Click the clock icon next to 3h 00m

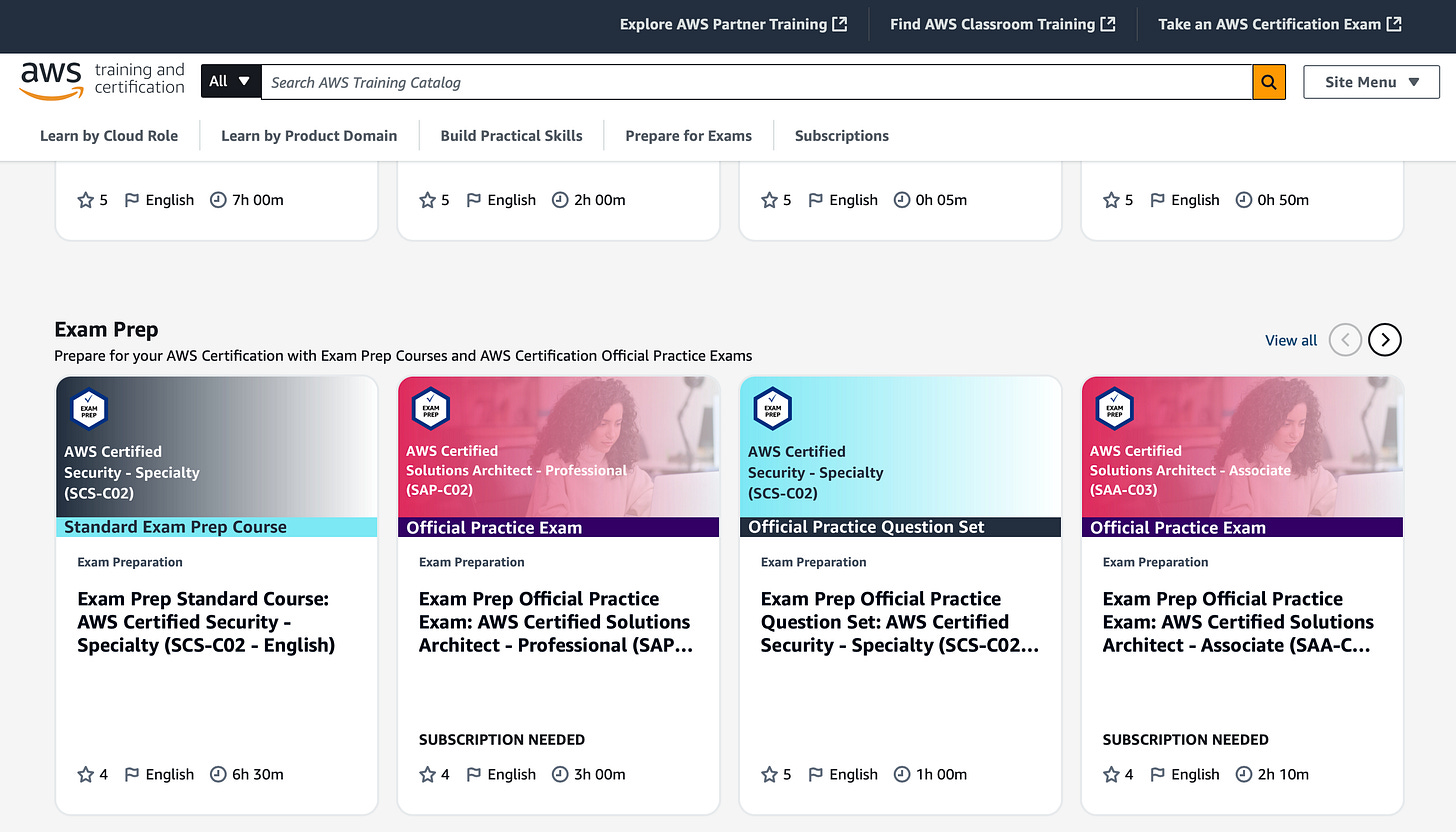[x=560, y=774]
